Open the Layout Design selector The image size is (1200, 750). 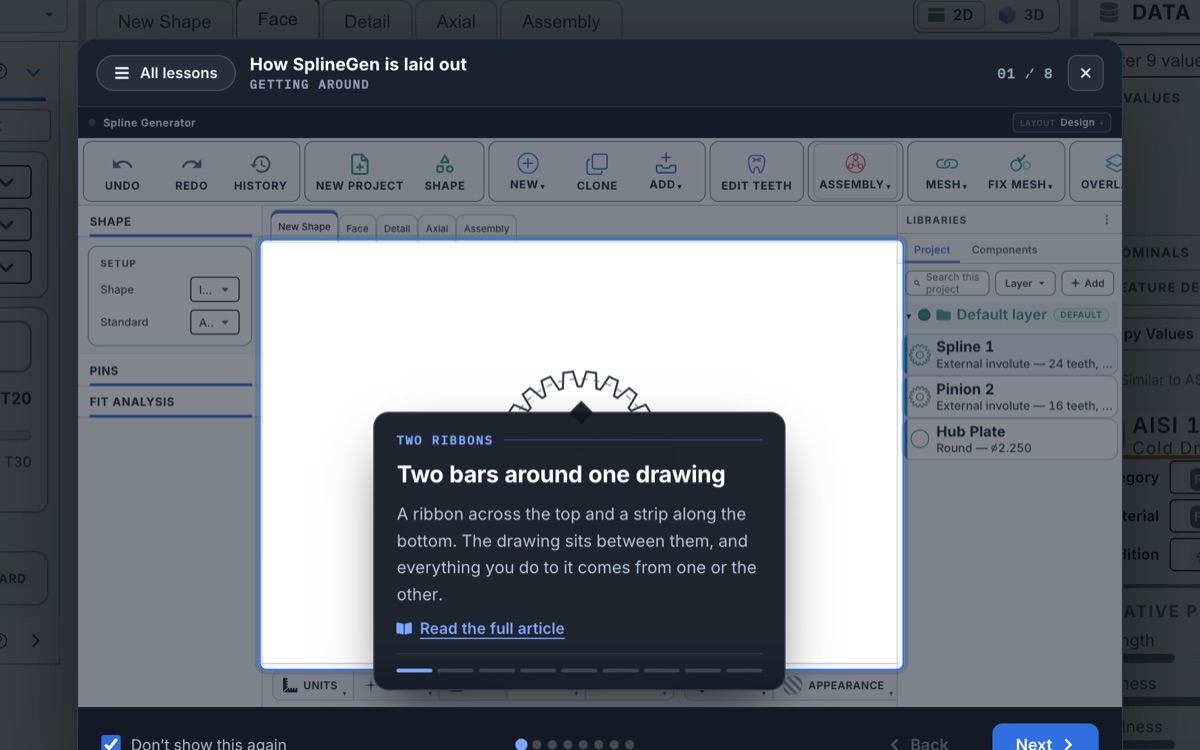pyautogui.click(x=1062, y=123)
